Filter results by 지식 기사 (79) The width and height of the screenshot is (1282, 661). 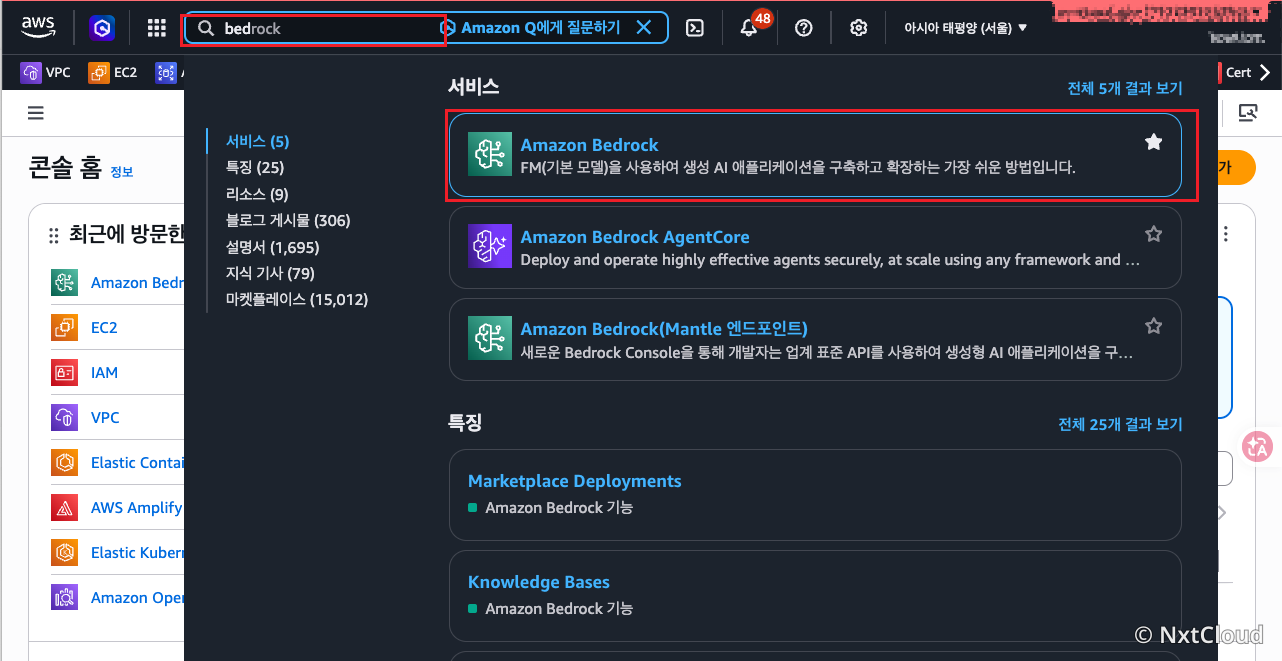tap(271, 273)
